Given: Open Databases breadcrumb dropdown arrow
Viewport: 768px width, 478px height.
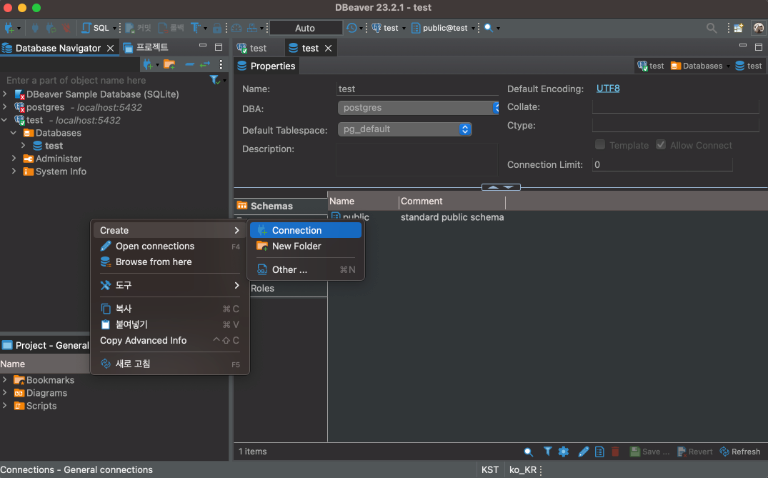Looking at the screenshot, I should point(728,66).
